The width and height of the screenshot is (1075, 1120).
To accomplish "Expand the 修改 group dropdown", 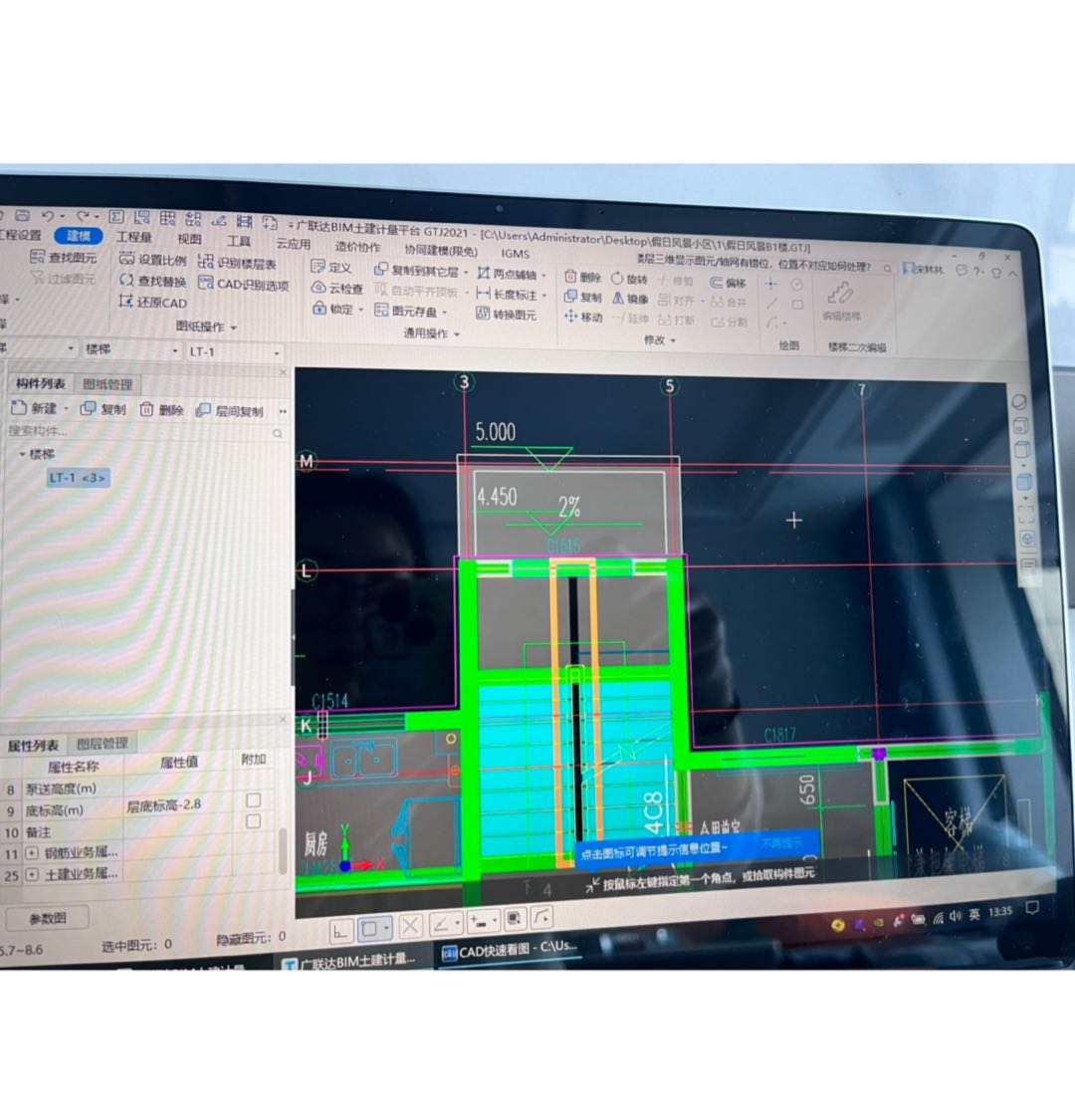I will (x=672, y=340).
